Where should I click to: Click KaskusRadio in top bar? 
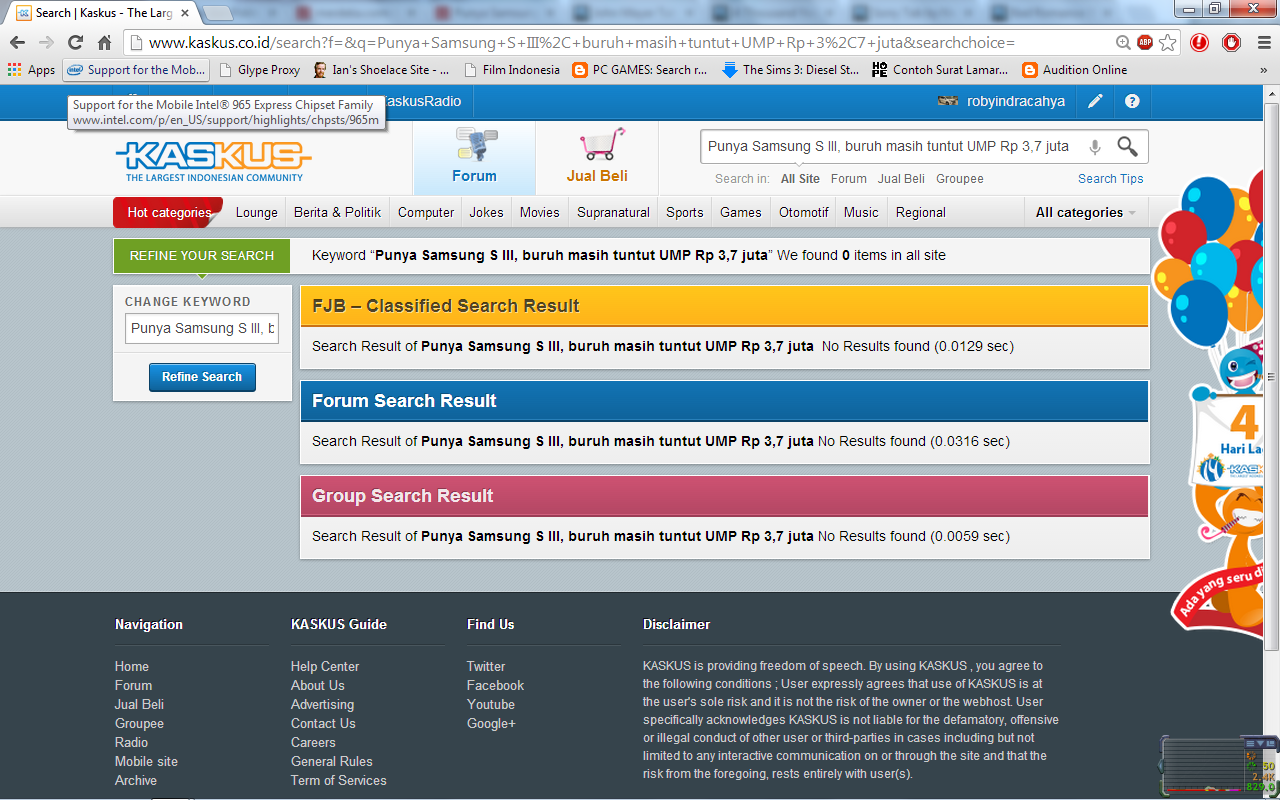pos(422,101)
